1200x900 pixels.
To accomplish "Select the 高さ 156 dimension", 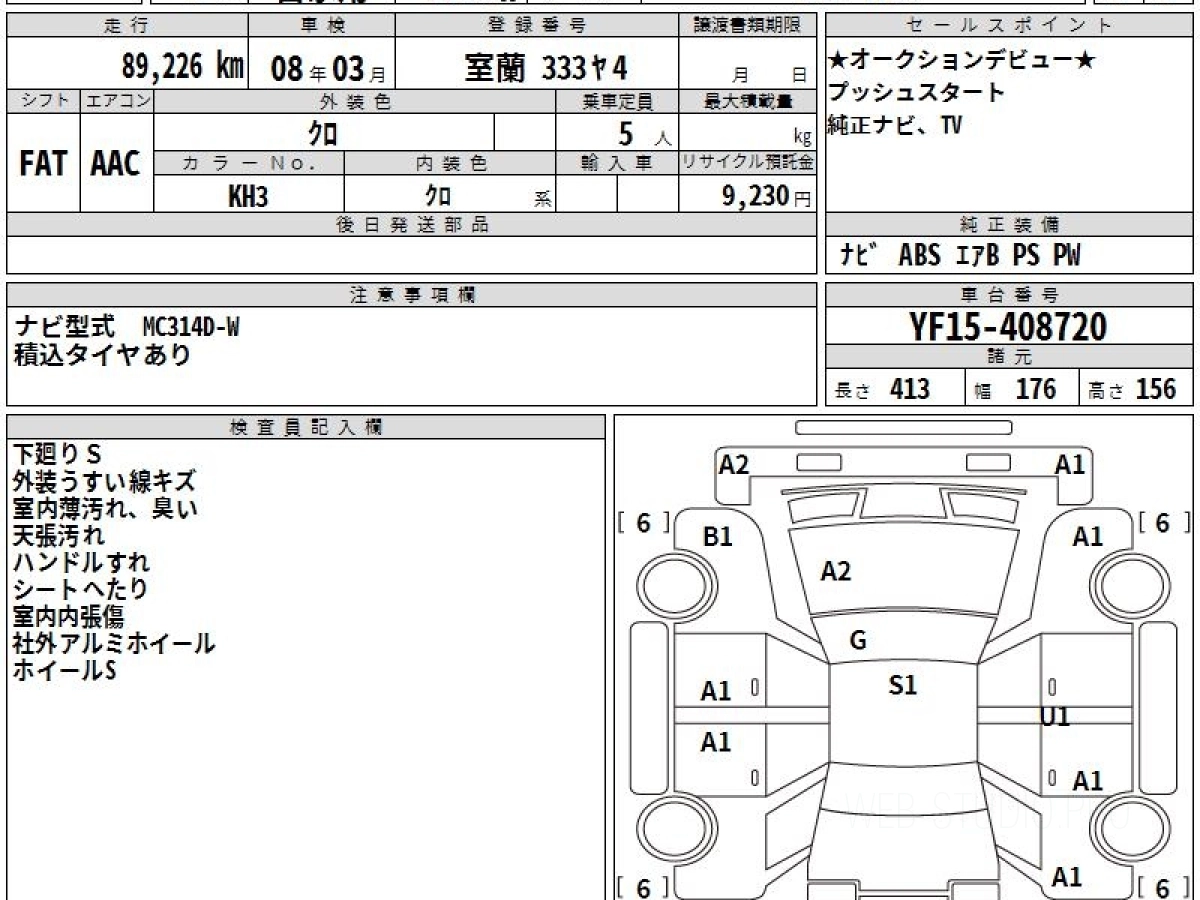I will (x=1132, y=390).
